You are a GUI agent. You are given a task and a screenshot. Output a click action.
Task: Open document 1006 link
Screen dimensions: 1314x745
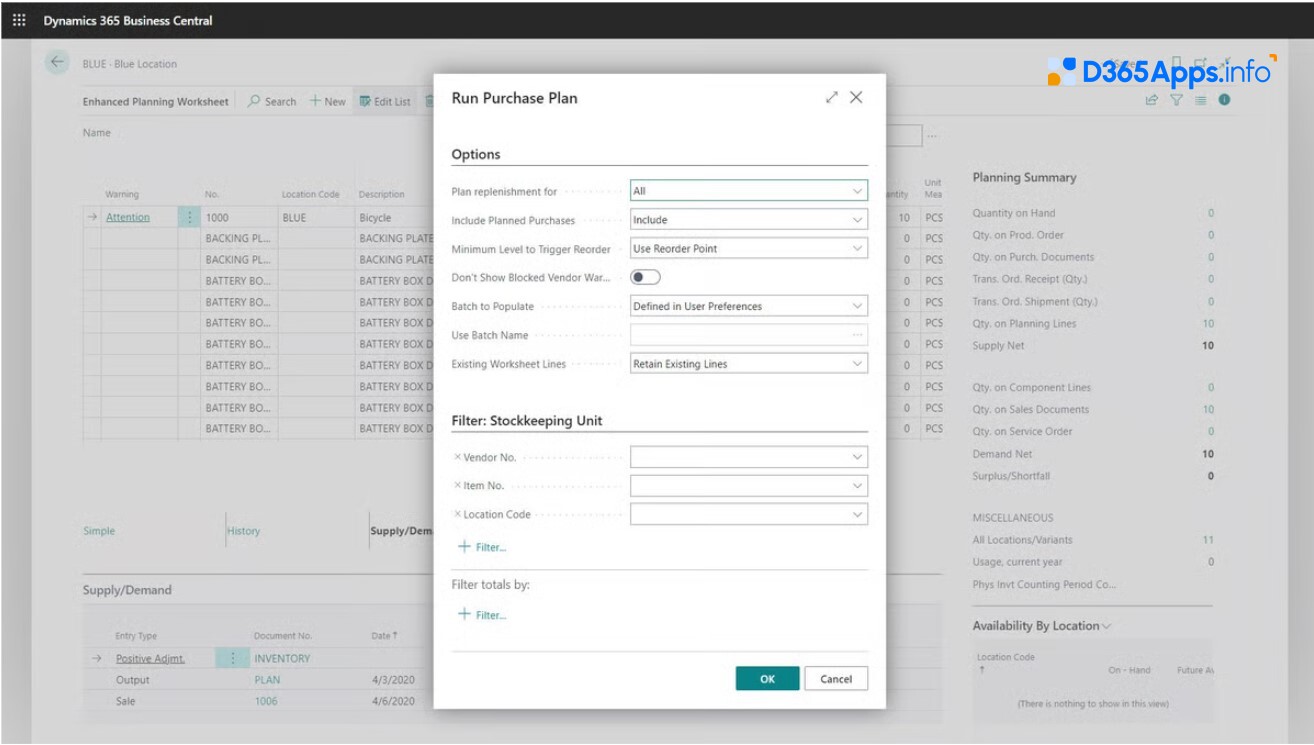[266, 701]
